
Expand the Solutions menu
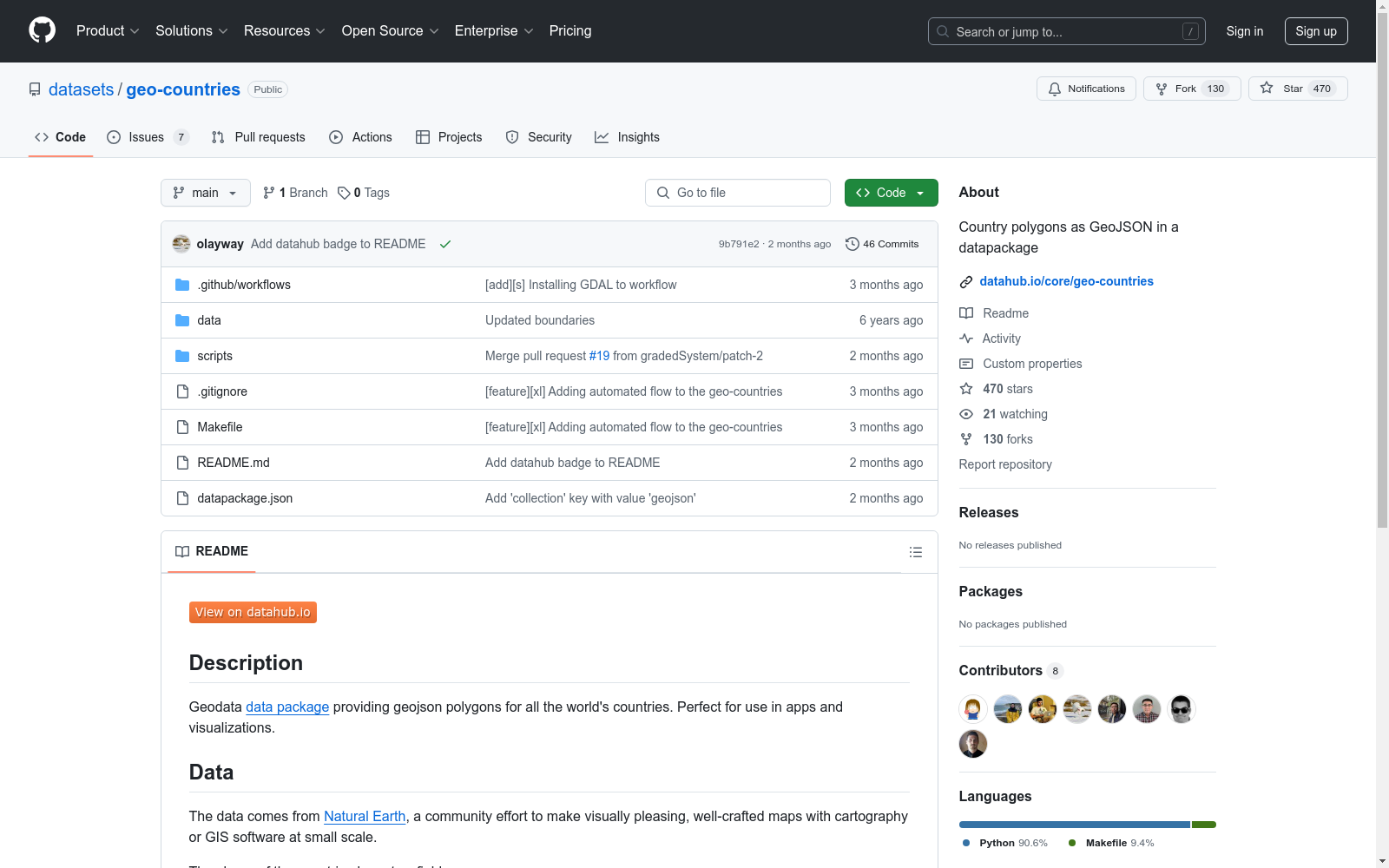[x=192, y=31]
